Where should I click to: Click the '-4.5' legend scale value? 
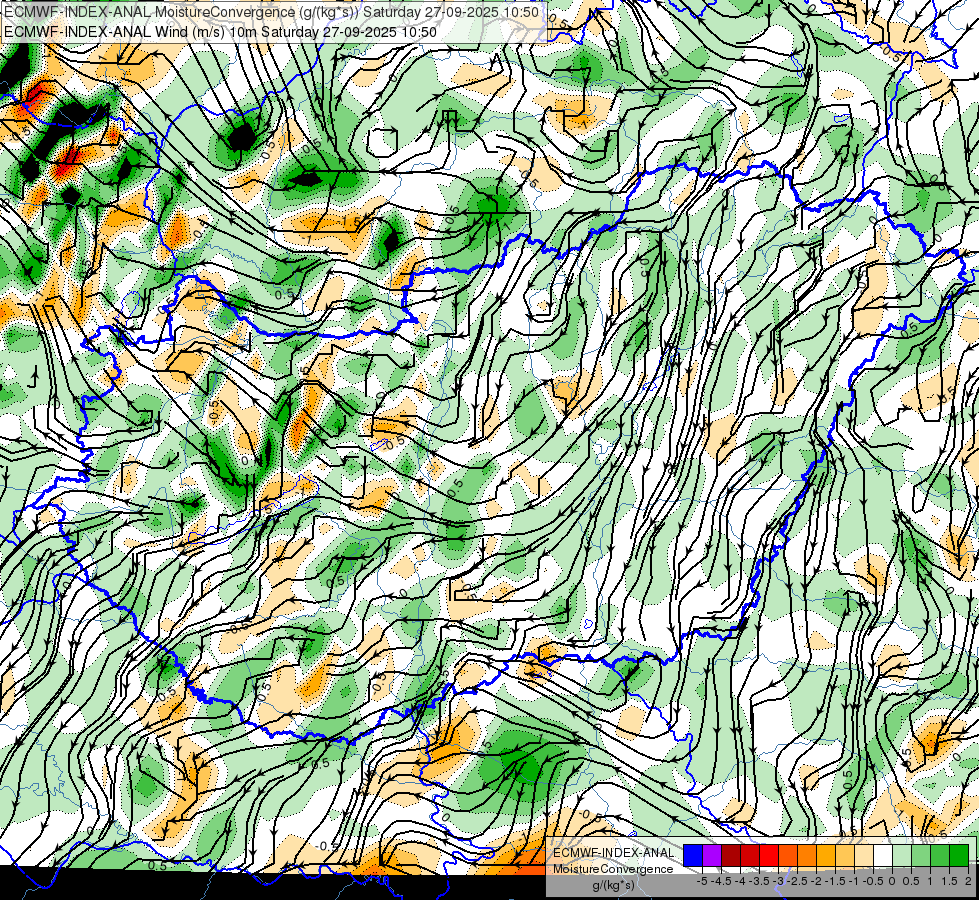(x=721, y=881)
